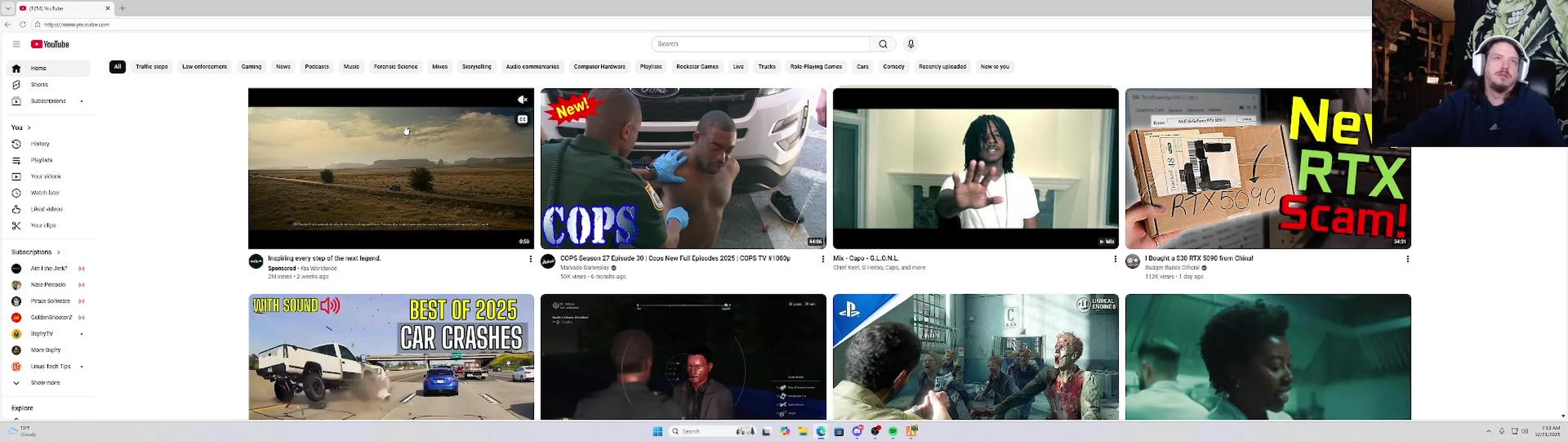Start voice search with microphone icon
The image size is (1568, 441).
[x=911, y=44]
